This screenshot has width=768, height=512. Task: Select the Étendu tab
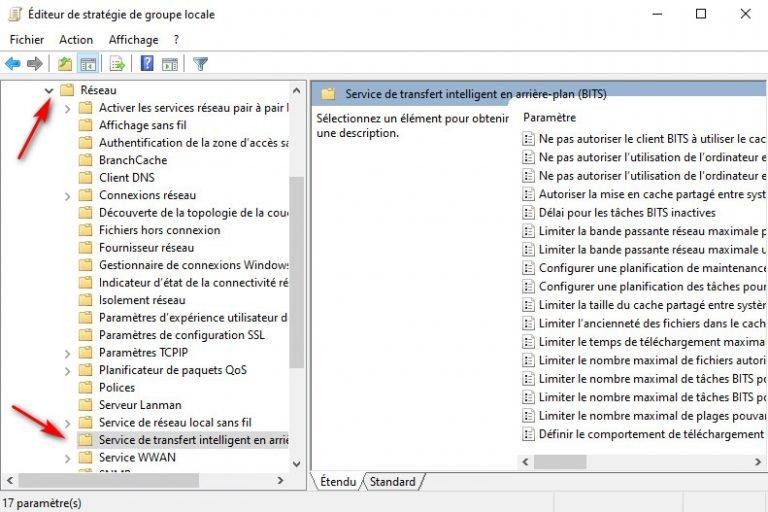[337, 482]
